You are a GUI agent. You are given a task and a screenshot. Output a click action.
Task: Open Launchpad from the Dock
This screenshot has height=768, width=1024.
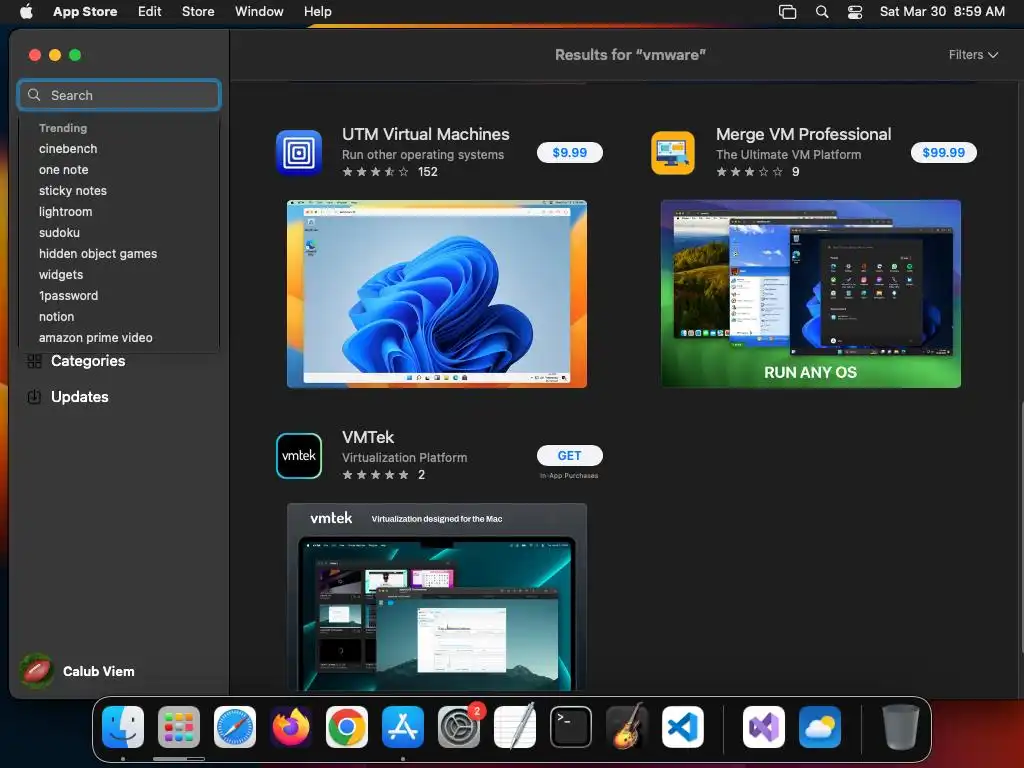click(179, 727)
